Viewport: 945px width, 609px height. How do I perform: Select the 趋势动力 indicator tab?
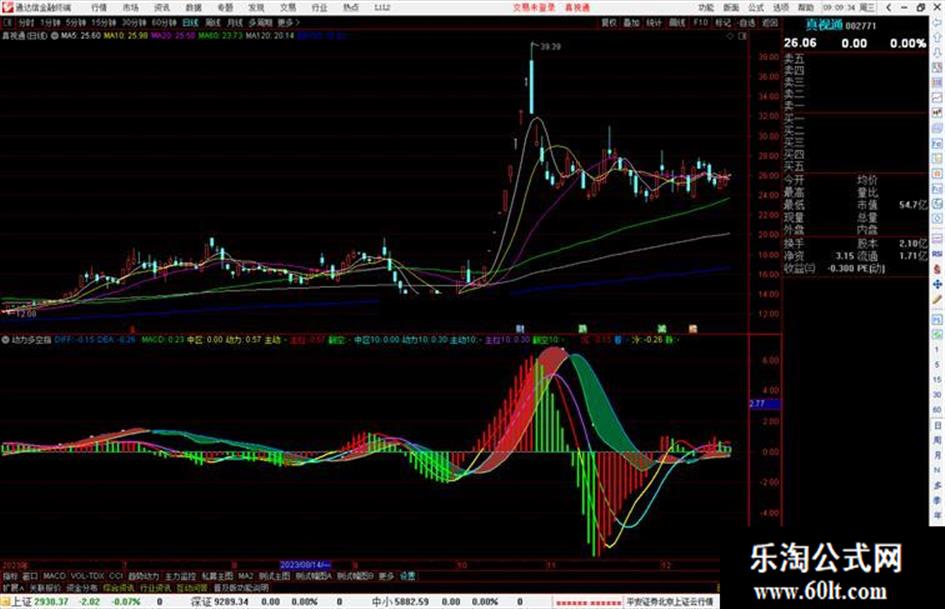[x=143, y=576]
